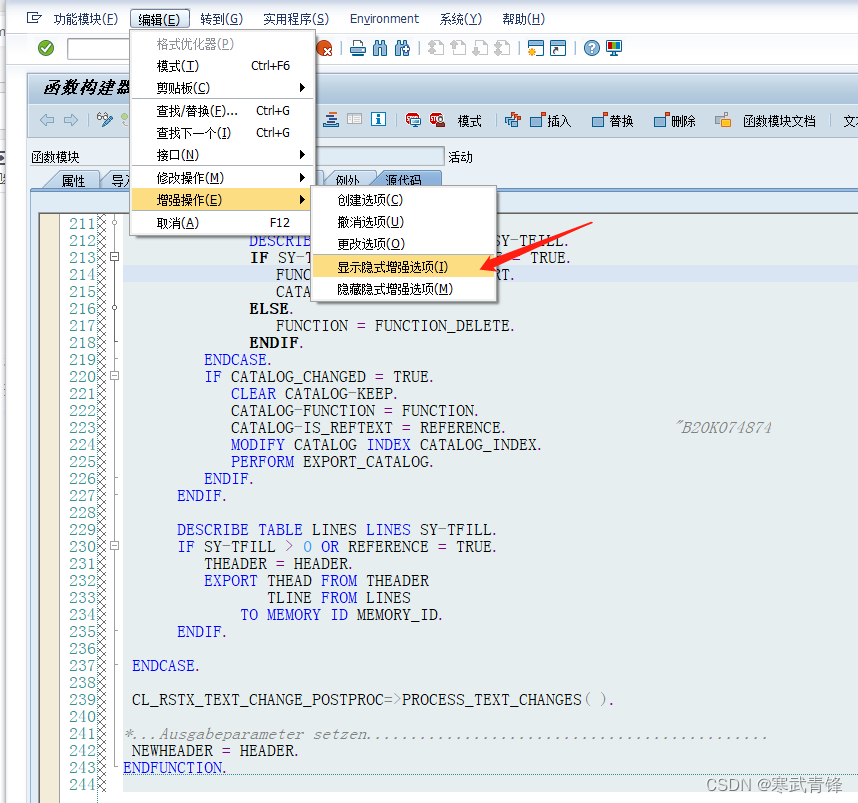This screenshot has height=803, width=858.
Task: Click the 函数模块文档 button
Action: pyautogui.click(x=779, y=121)
